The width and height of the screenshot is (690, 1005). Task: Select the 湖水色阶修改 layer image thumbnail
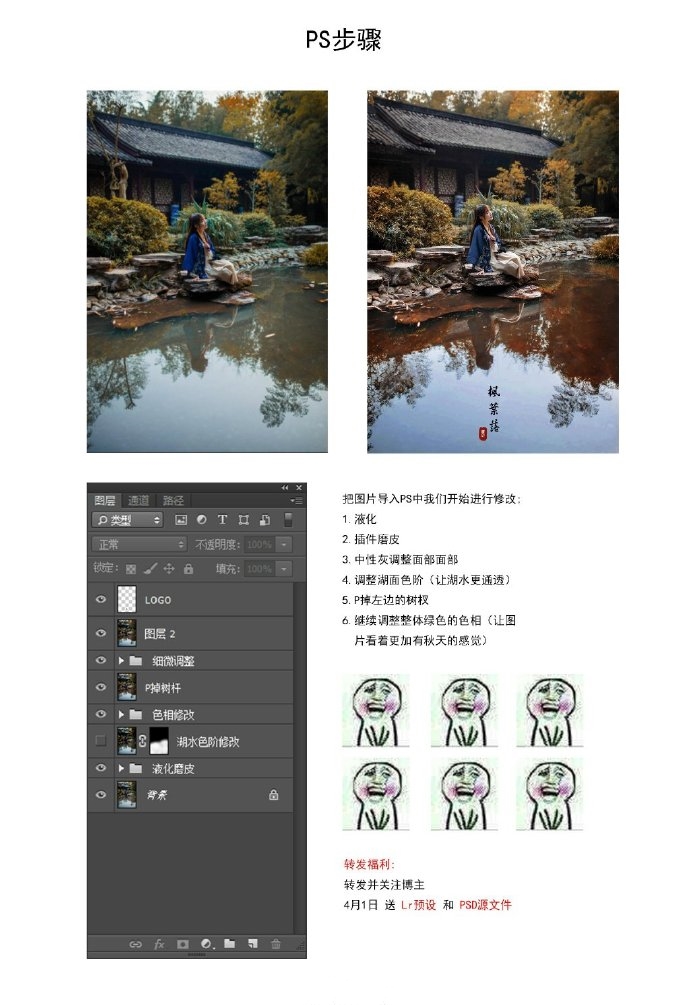tap(127, 741)
